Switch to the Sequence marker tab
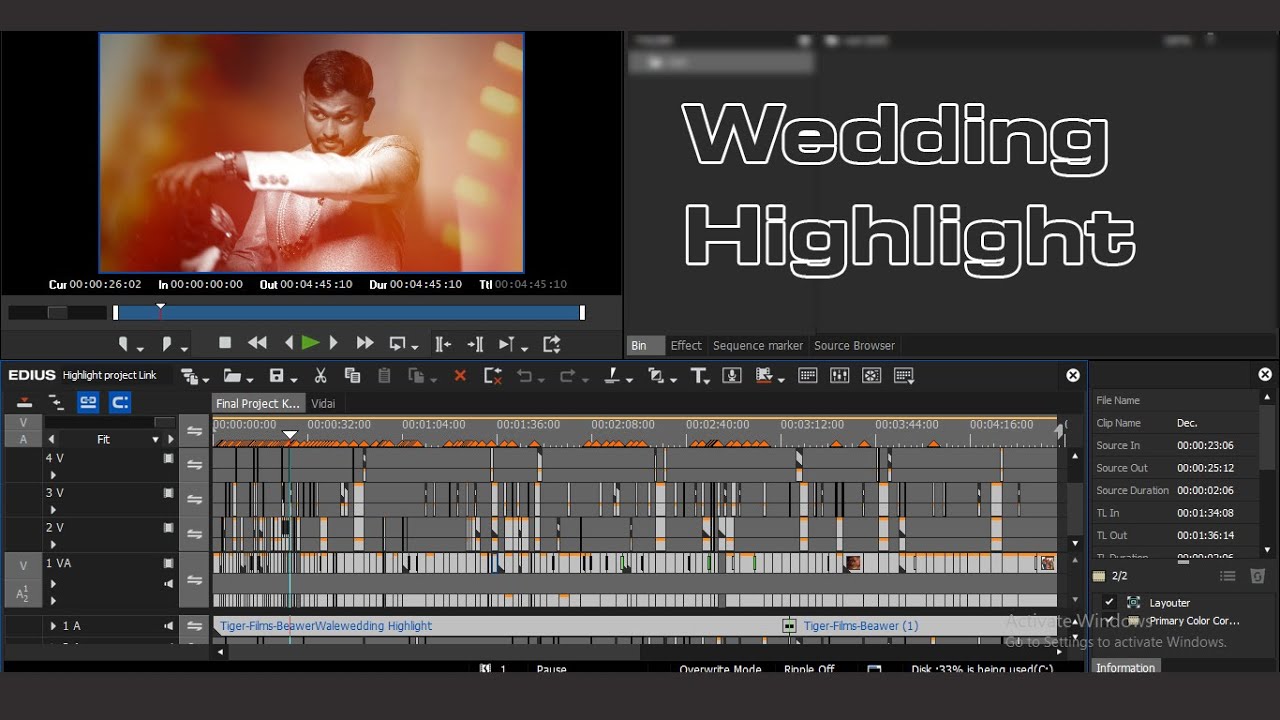Viewport: 1280px width, 720px height. point(758,346)
